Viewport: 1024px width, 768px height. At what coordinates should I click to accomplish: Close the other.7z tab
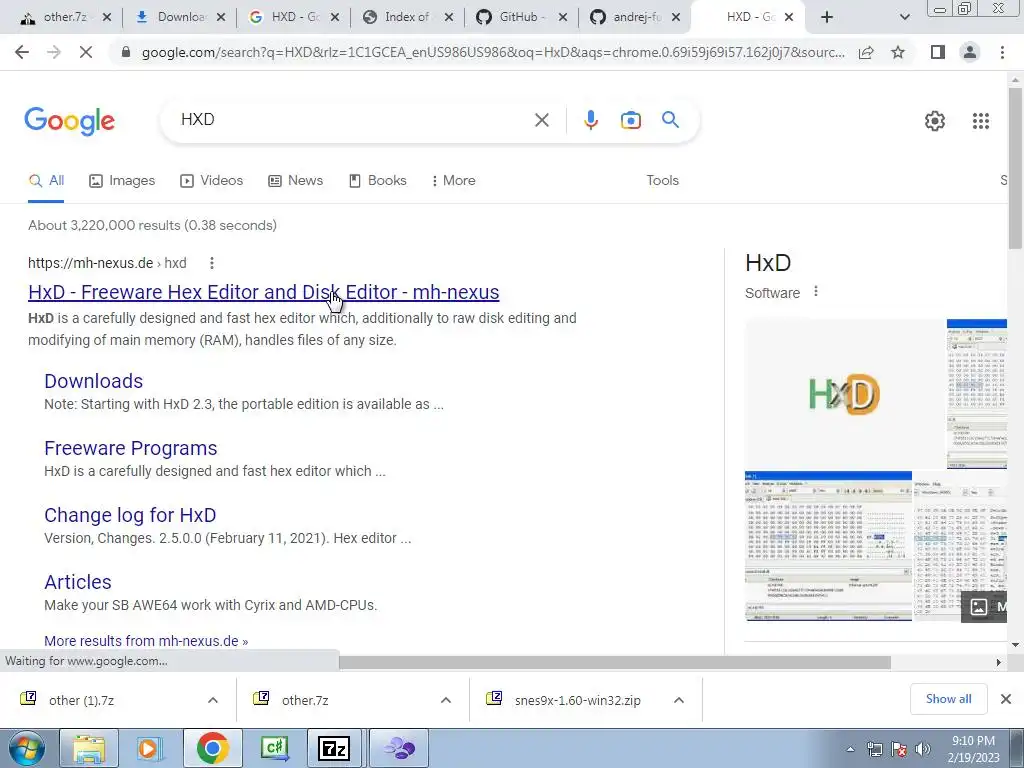[107, 17]
